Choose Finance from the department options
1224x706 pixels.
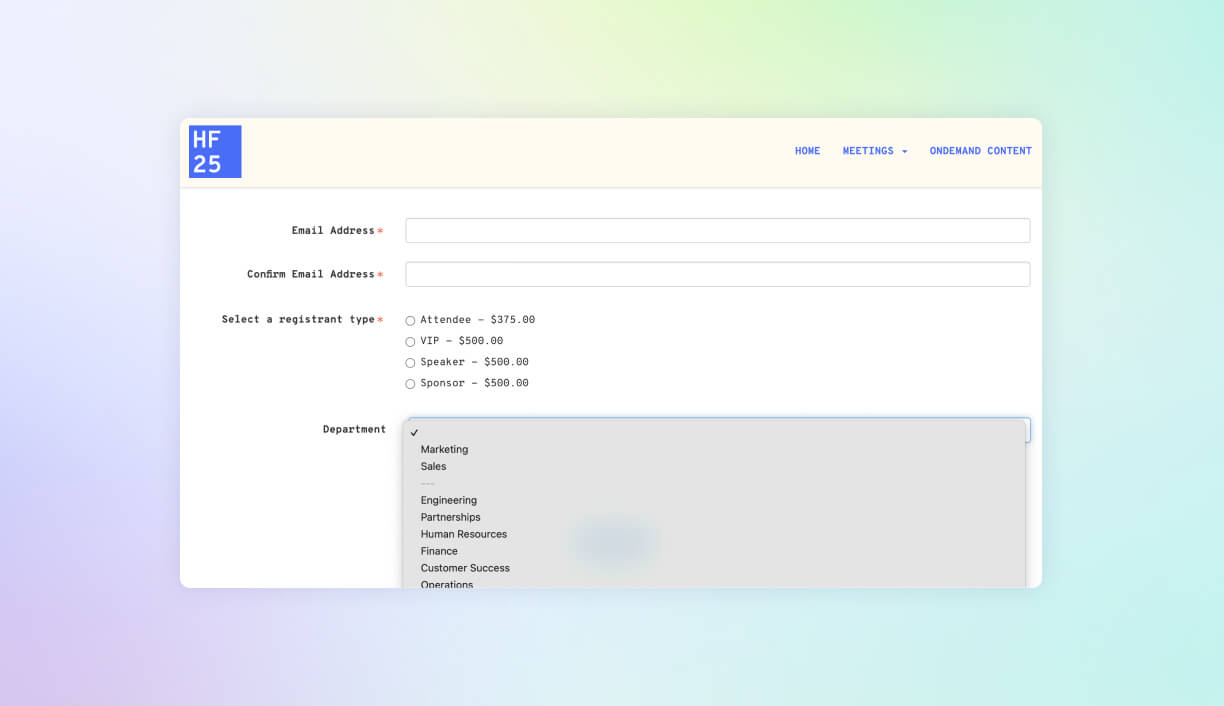[439, 551]
